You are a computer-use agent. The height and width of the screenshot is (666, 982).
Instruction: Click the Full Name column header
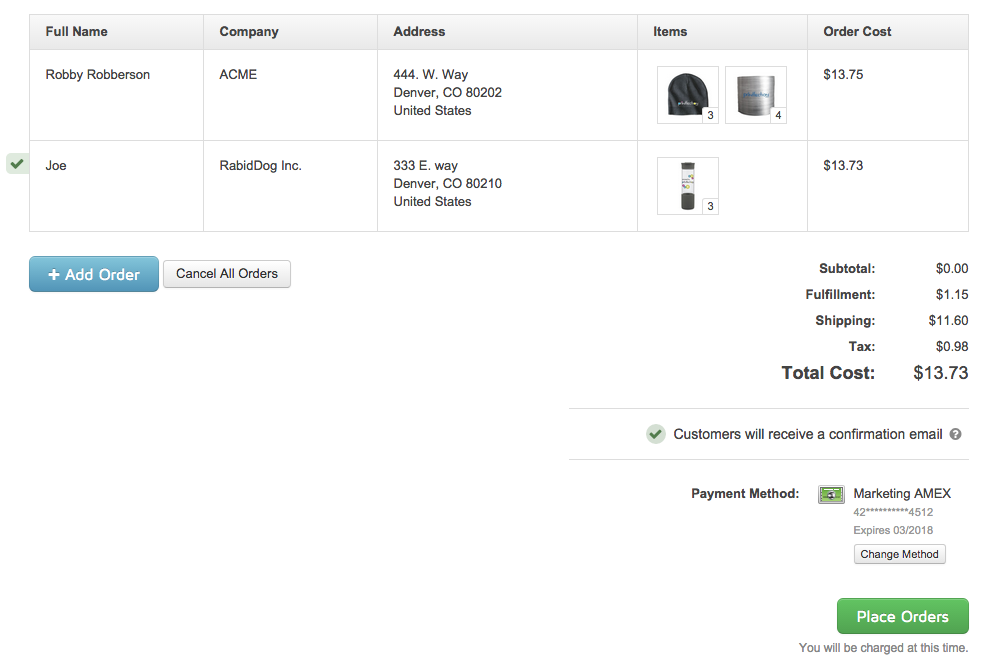point(76,32)
